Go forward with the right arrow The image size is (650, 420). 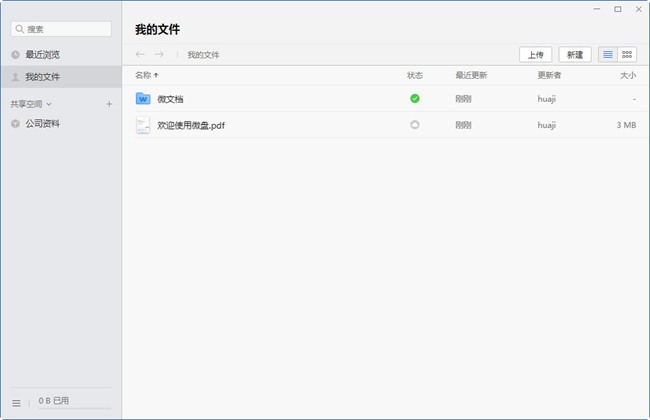coord(159,54)
